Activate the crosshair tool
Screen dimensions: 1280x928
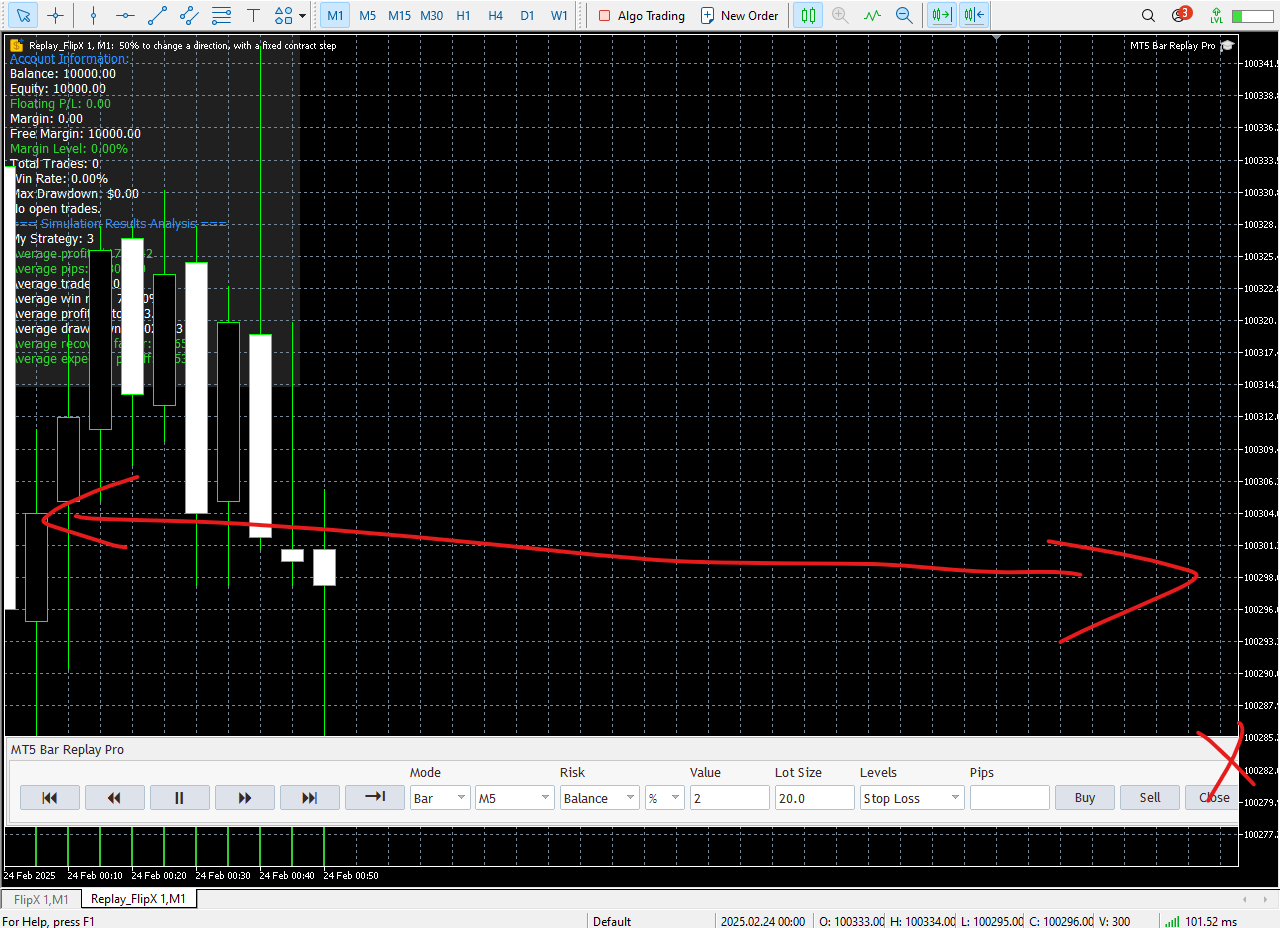56,15
